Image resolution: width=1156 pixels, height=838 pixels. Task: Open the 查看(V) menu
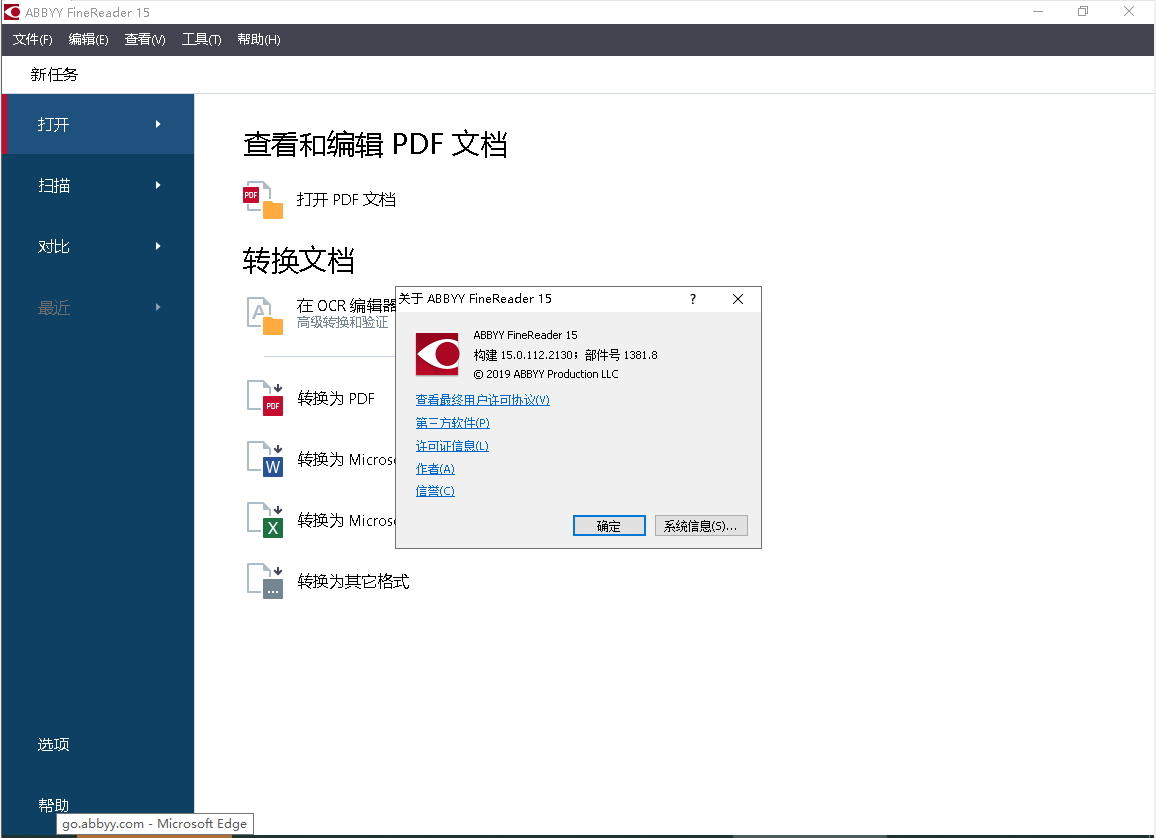[x=144, y=40]
